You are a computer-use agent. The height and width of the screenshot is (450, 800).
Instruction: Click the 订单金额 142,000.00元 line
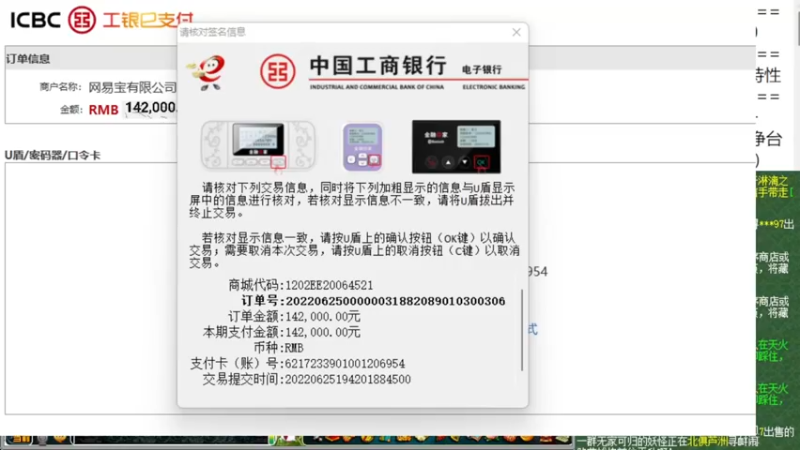point(294,317)
